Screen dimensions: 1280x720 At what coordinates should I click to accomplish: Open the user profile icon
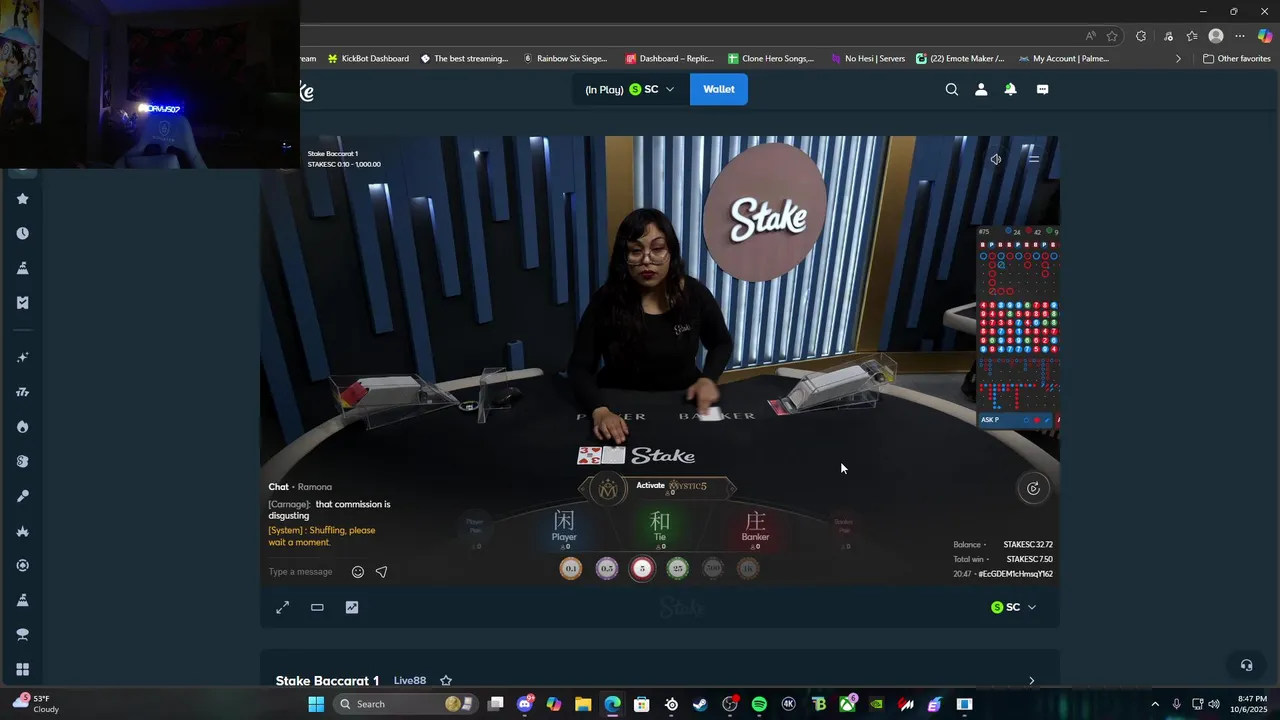pos(981,89)
